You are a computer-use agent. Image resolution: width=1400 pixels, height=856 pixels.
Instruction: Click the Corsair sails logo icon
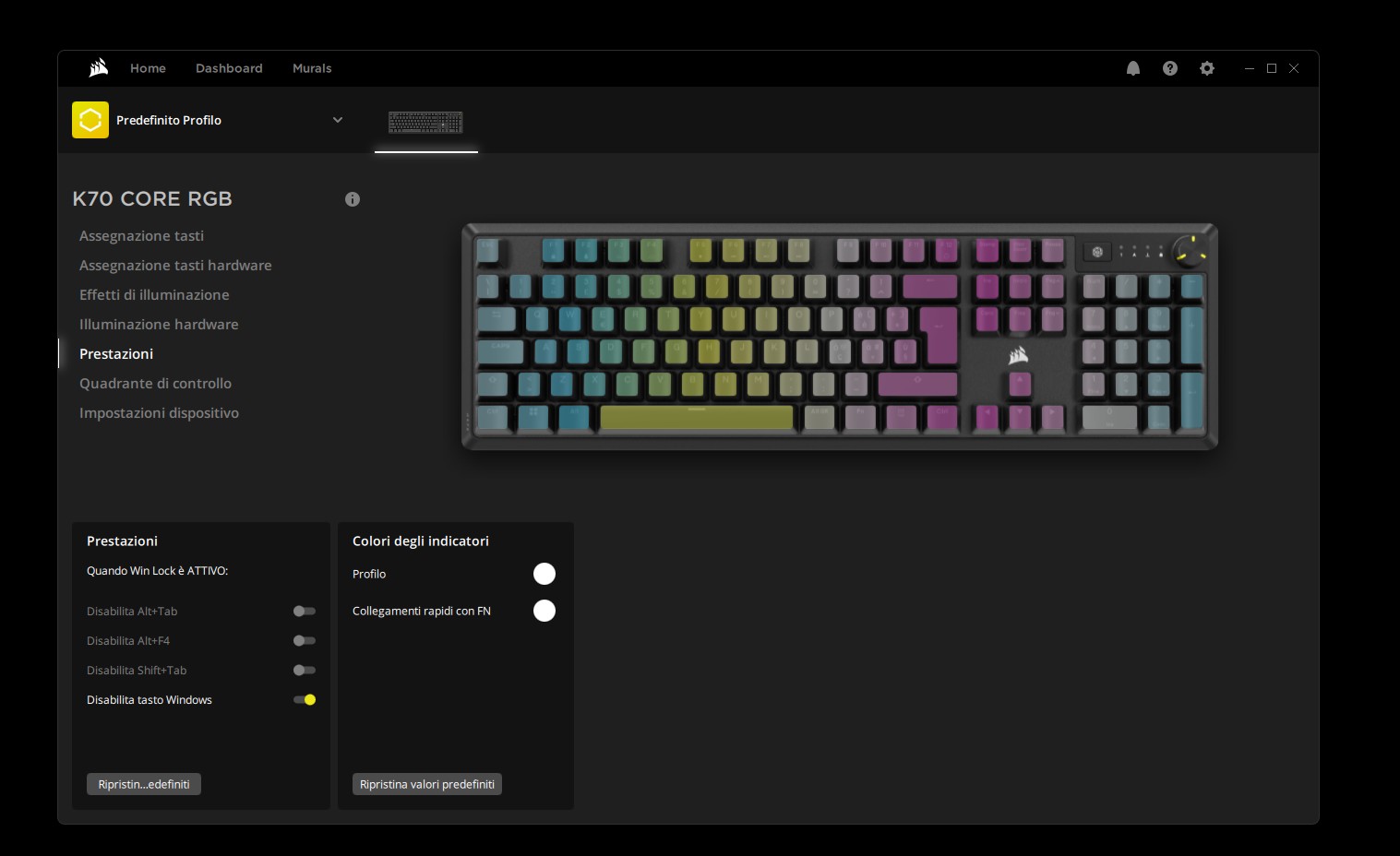point(99,67)
